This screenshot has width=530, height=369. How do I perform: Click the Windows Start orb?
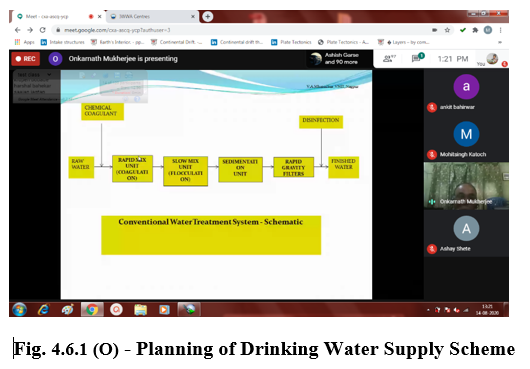coord(19,309)
